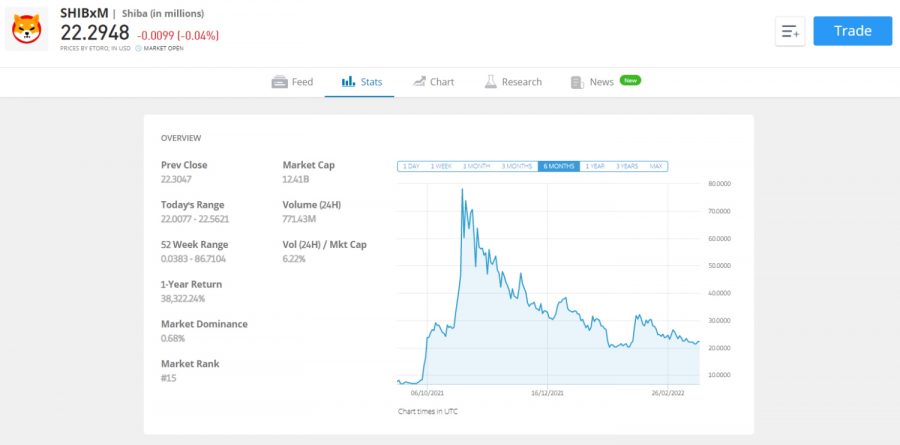Screen dimensions: 900x445
Task: Select the 1 MONTH chart range
Action: click(x=476, y=167)
